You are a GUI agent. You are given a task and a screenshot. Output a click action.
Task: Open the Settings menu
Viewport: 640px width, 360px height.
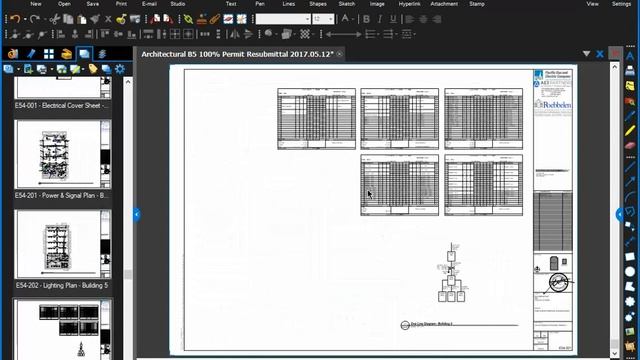[x=621, y=4]
